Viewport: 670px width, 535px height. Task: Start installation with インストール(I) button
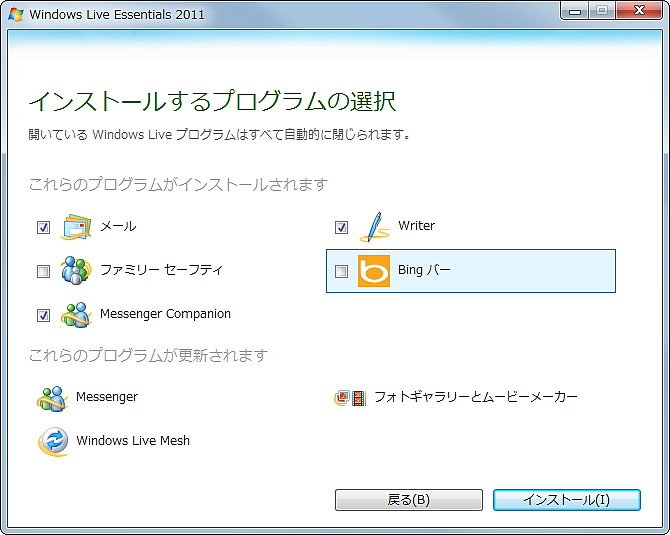[x=567, y=500]
